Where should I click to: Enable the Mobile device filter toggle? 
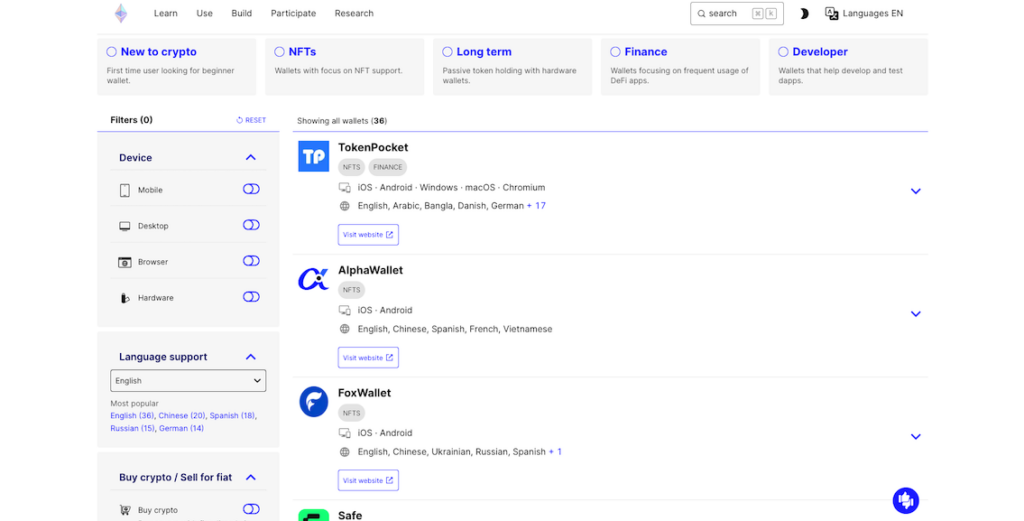[251, 189]
